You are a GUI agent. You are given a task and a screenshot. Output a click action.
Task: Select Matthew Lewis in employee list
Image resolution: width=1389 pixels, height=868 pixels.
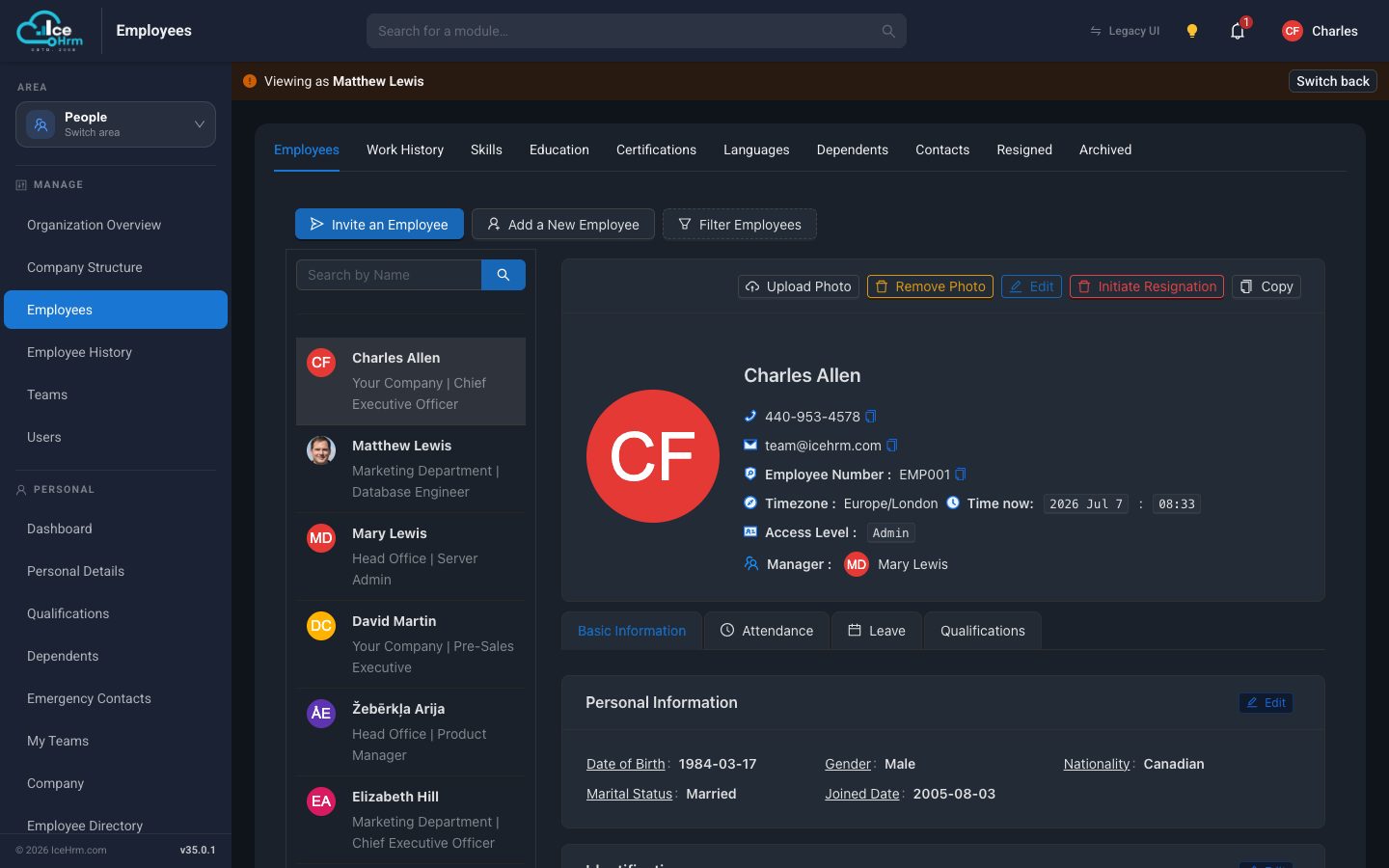[x=411, y=469]
